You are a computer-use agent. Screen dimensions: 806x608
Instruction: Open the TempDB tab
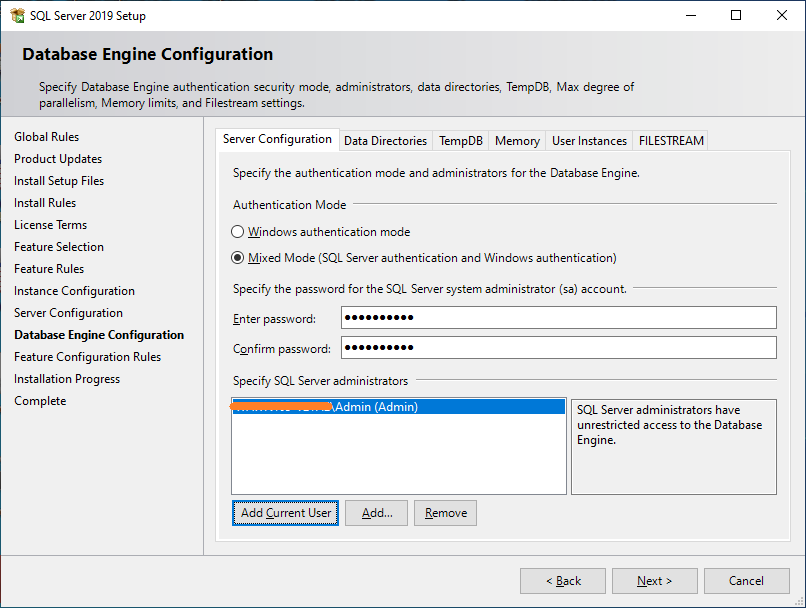[461, 141]
